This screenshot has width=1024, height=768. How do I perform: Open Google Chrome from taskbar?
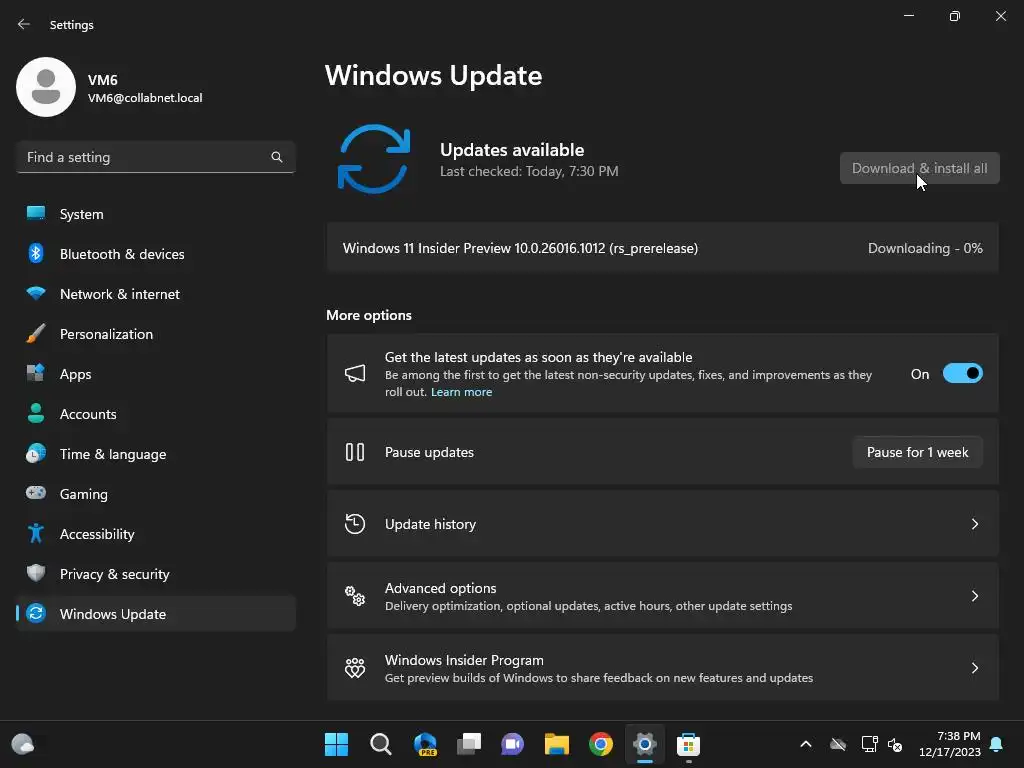coord(601,744)
